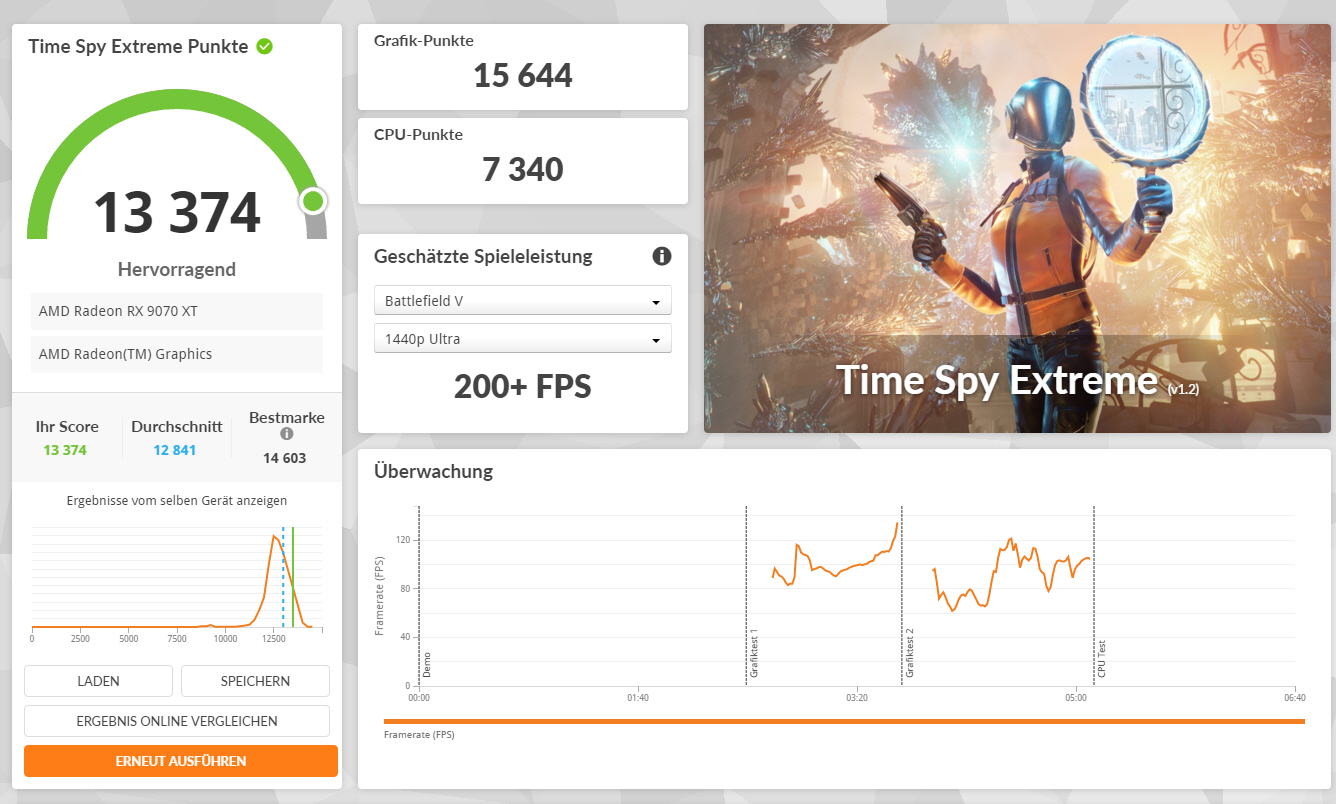Click the orange Framerate (FPS) legend bar

[x=844, y=721]
